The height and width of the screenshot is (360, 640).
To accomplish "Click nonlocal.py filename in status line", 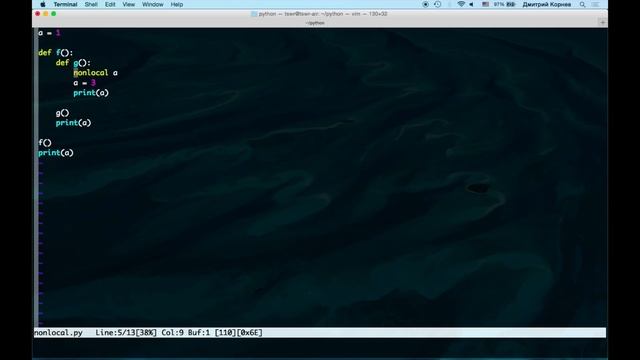I will (58, 333).
